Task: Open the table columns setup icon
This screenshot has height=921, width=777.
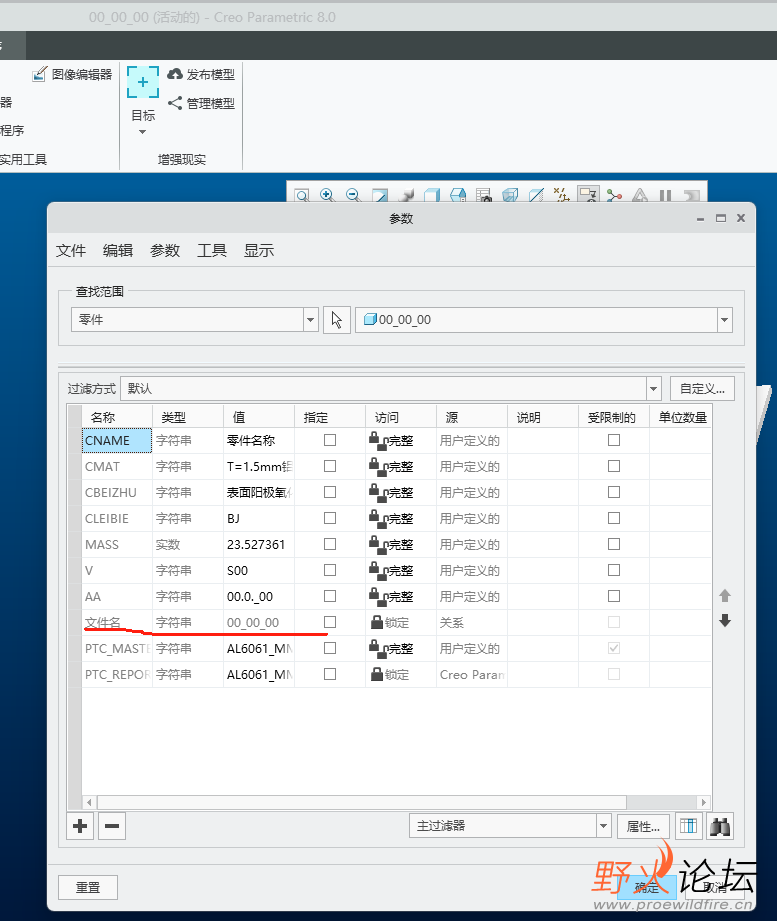Action: point(689,826)
